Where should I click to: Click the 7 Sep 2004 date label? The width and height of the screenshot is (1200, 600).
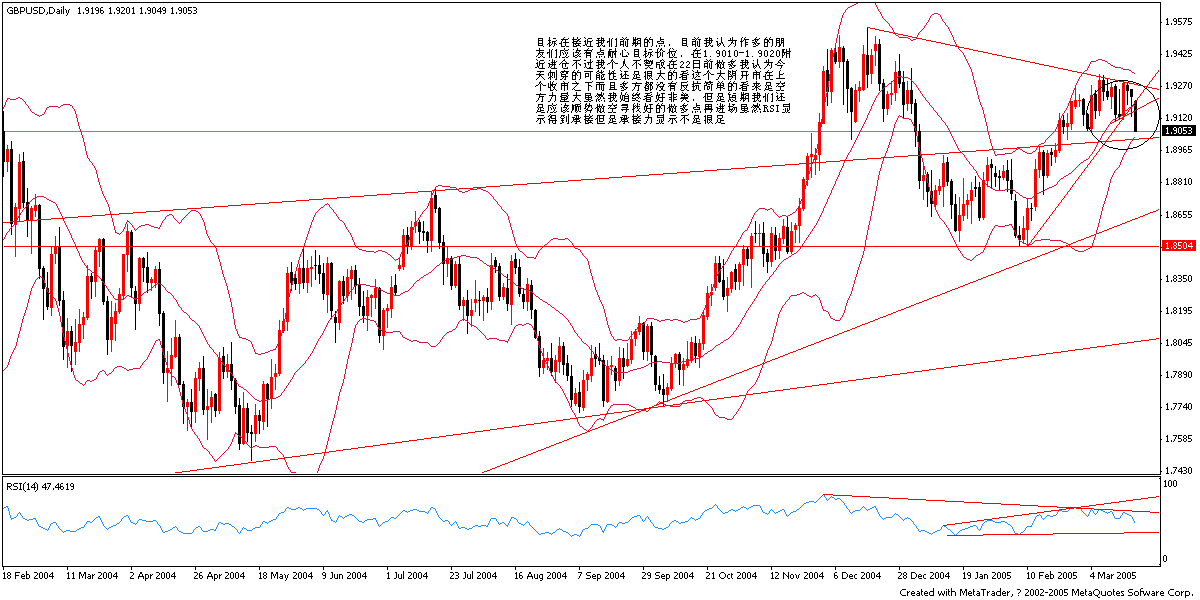[x=601, y=577]
